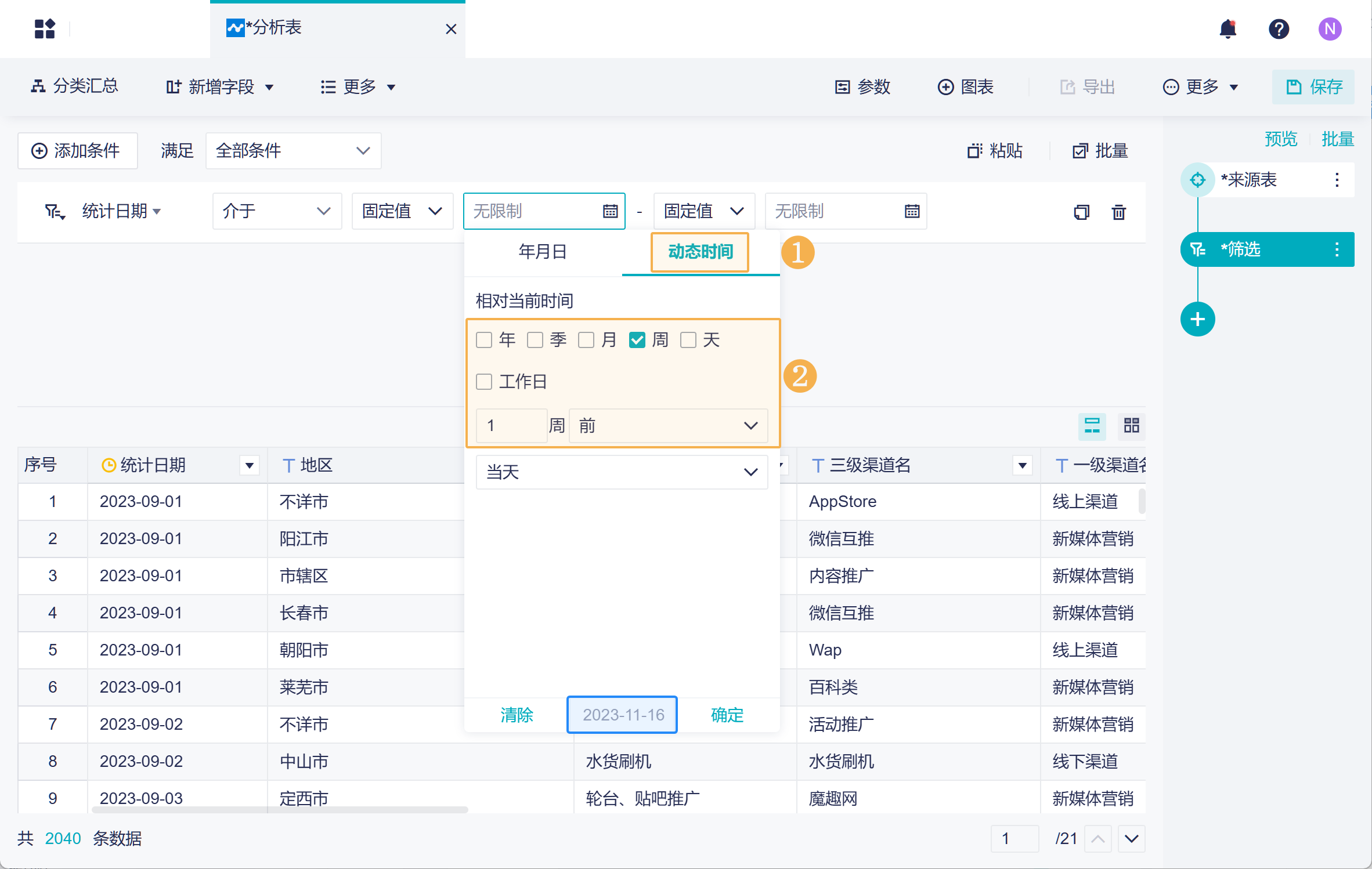Click the 确定 button
Screen dimensions: 1372x869
pos(727,715)
